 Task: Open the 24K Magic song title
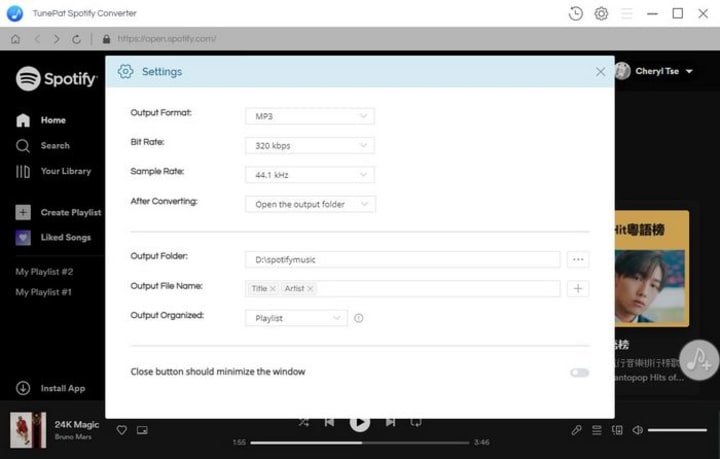77,425
